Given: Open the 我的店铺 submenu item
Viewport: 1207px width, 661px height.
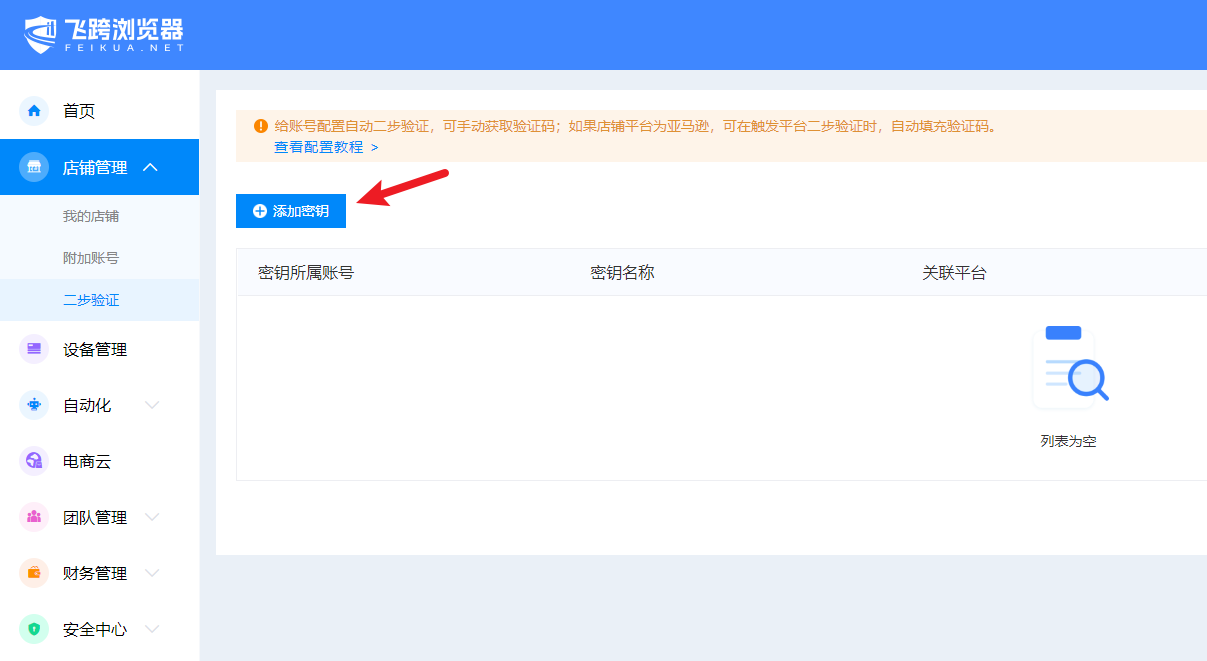Looking at the screenshot, I should [x=91, y=216].
